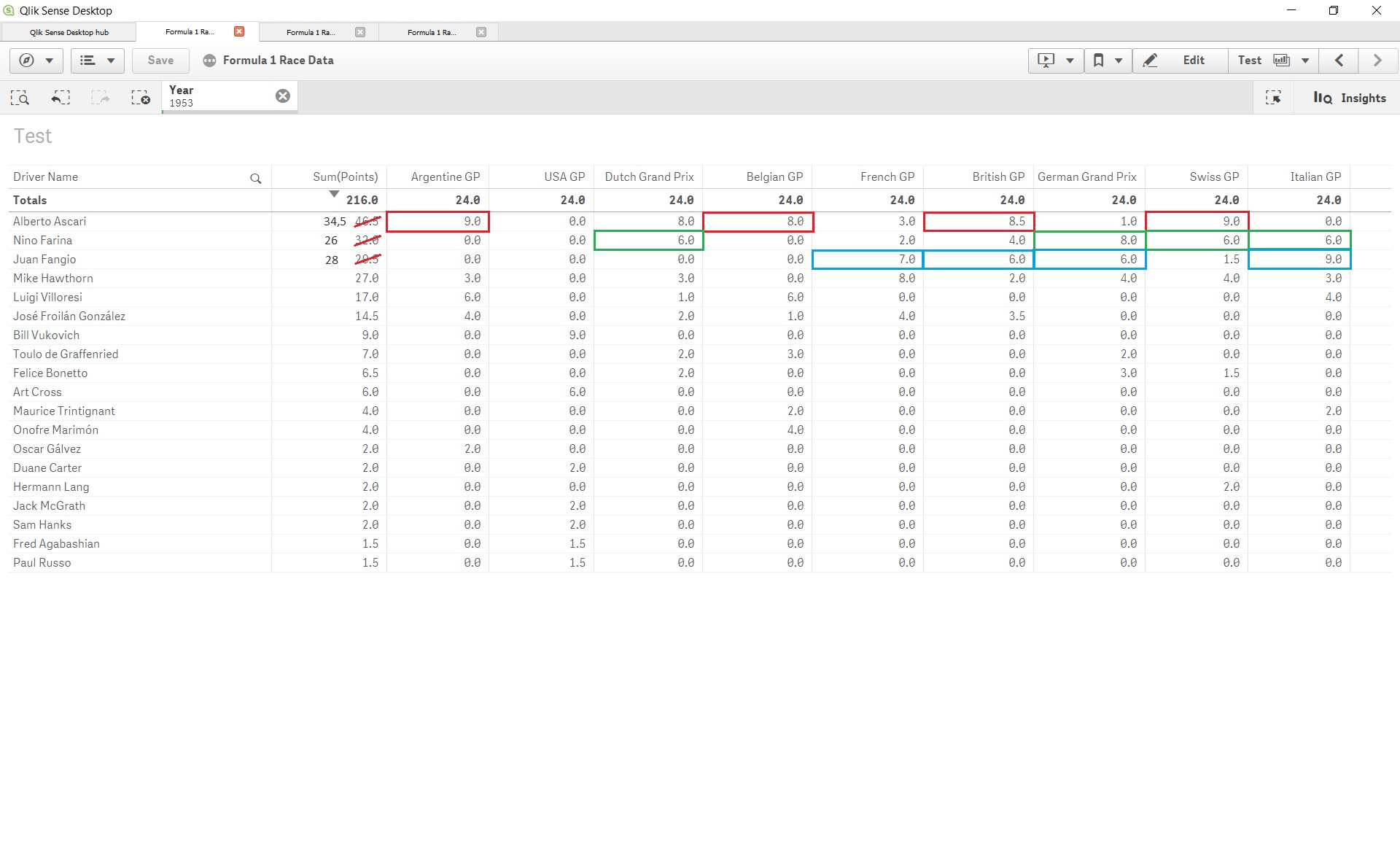Select driver José Froilán González
The image size is (1400, 846).
(69, 317)
